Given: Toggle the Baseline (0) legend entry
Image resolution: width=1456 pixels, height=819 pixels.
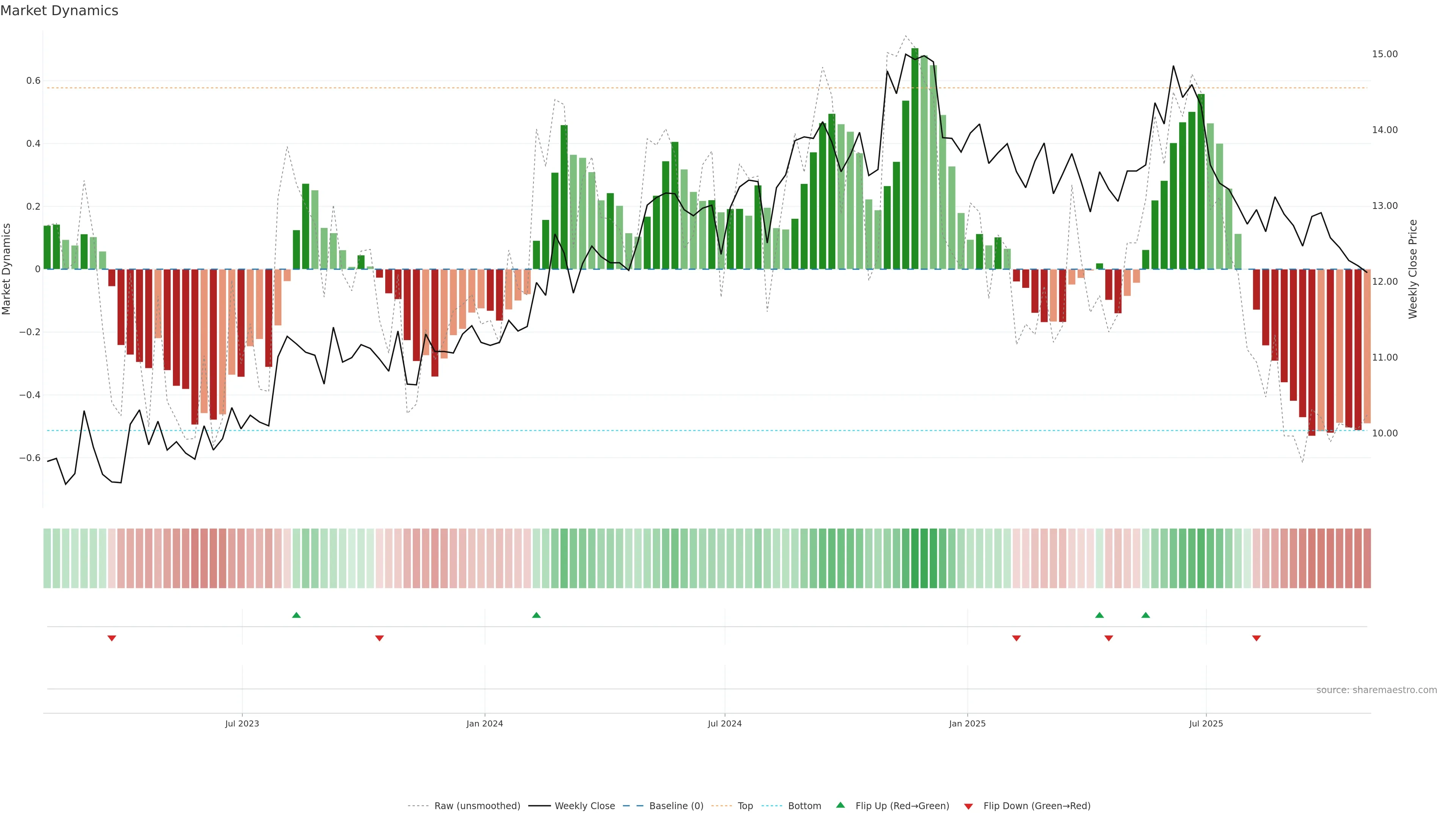Looking at the screenshot, I should (676, 806).
